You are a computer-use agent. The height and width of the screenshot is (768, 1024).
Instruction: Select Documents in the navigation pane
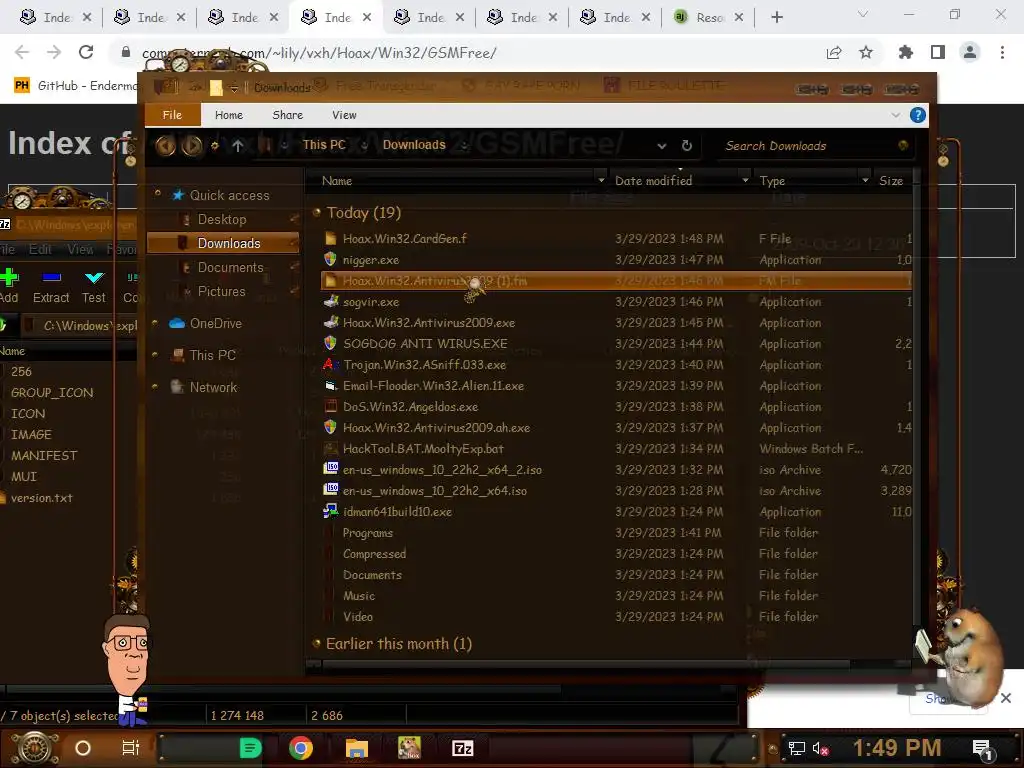pos(231,267)
